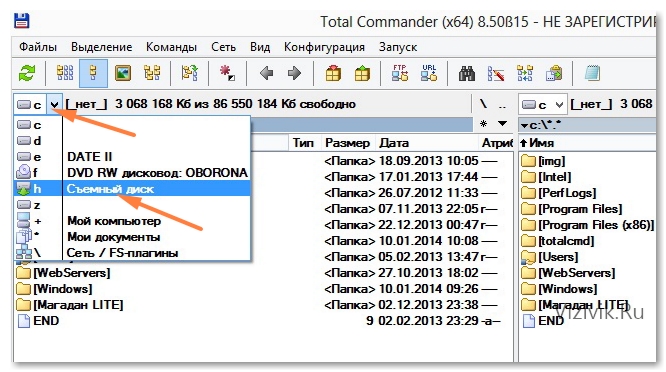The image size is (666, 372).
Task: Select drive e DATE II
Action: [x=132, y=157]
